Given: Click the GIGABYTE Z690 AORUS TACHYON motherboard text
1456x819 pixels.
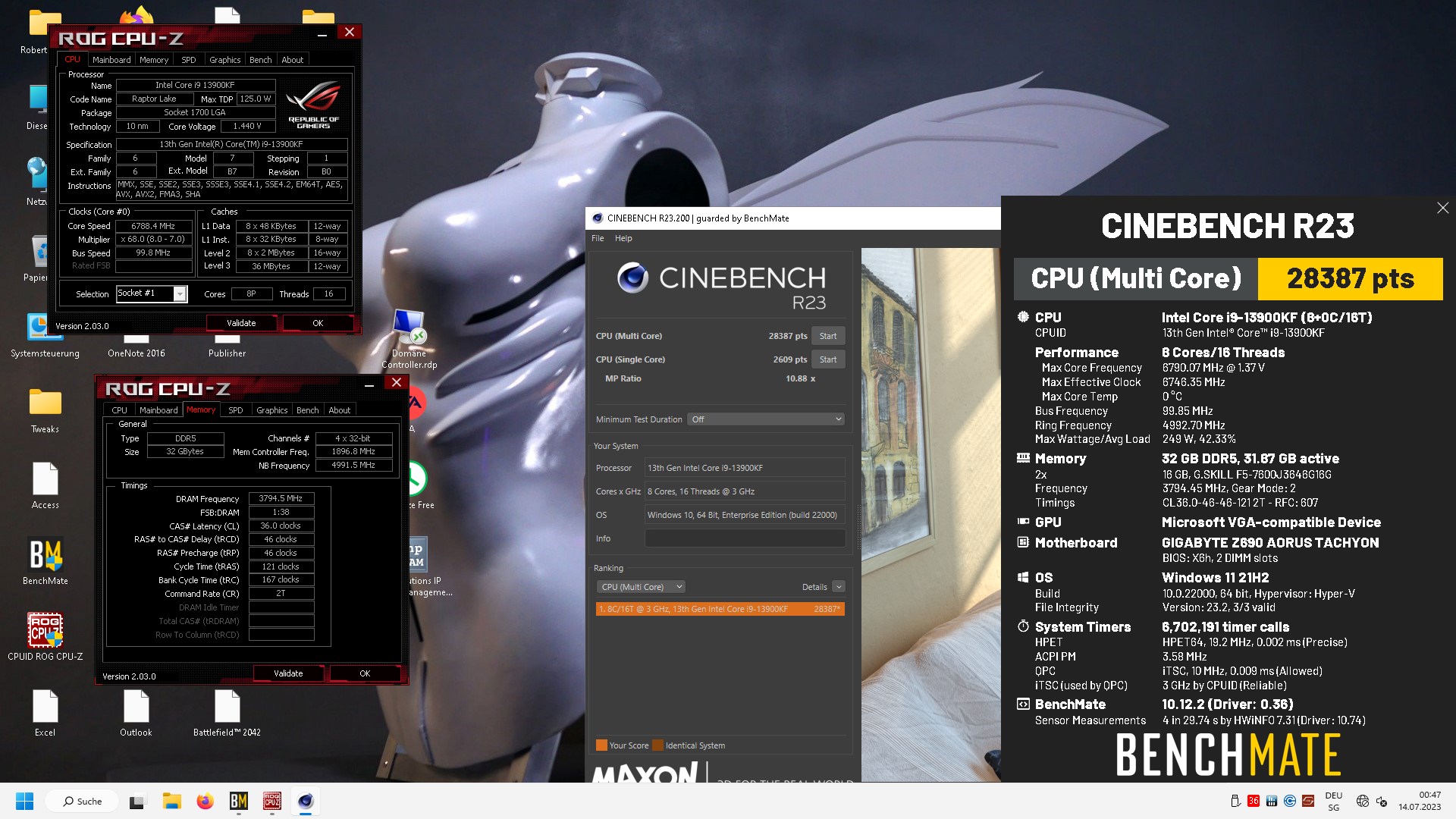Looking at the screenshot, I should [1270, 543].
